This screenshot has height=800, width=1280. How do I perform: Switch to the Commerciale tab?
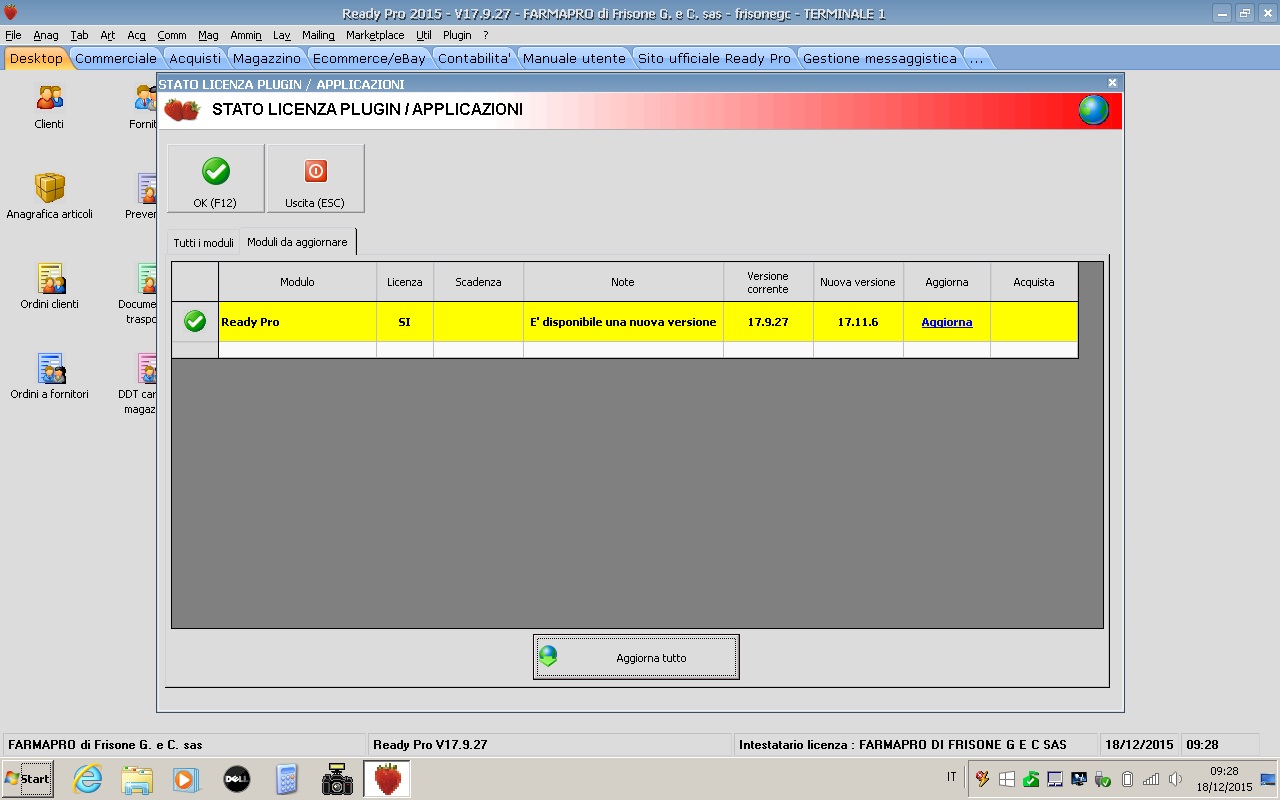tap(116, 58)
